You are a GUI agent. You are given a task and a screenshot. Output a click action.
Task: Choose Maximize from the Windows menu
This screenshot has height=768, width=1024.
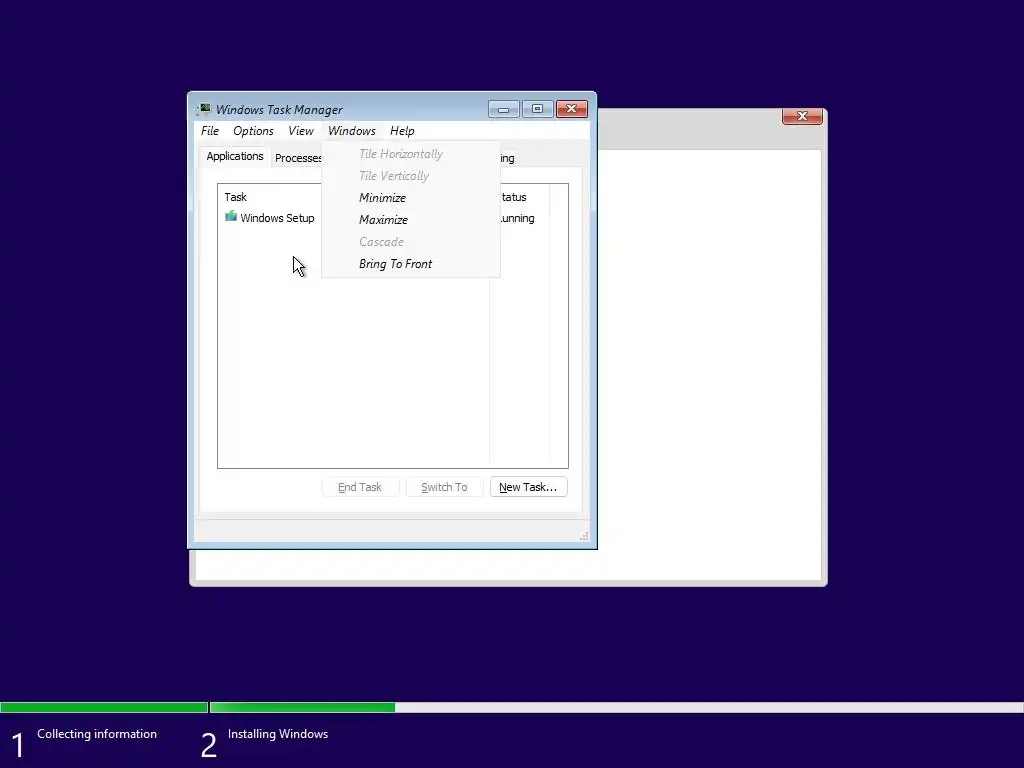[411, 220]
